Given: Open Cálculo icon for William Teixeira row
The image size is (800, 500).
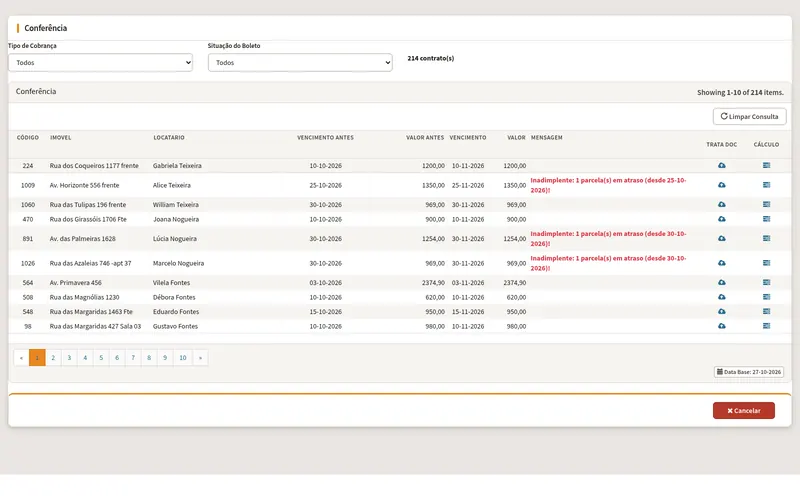Looking at the screenshot, I should 766,204.
